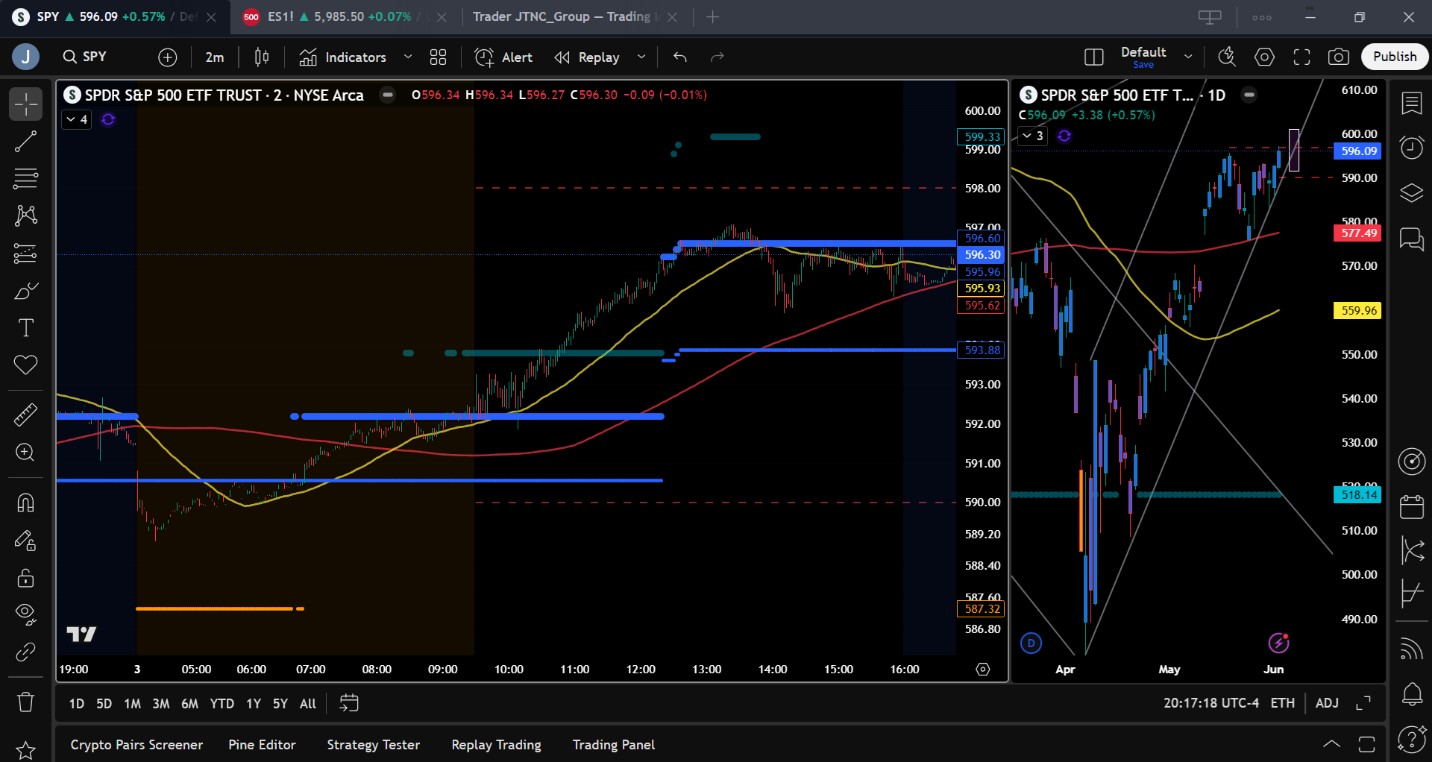1432x762 pixels.
Task: Open the Indicators dialog
Action: click(x=343, y=57)
